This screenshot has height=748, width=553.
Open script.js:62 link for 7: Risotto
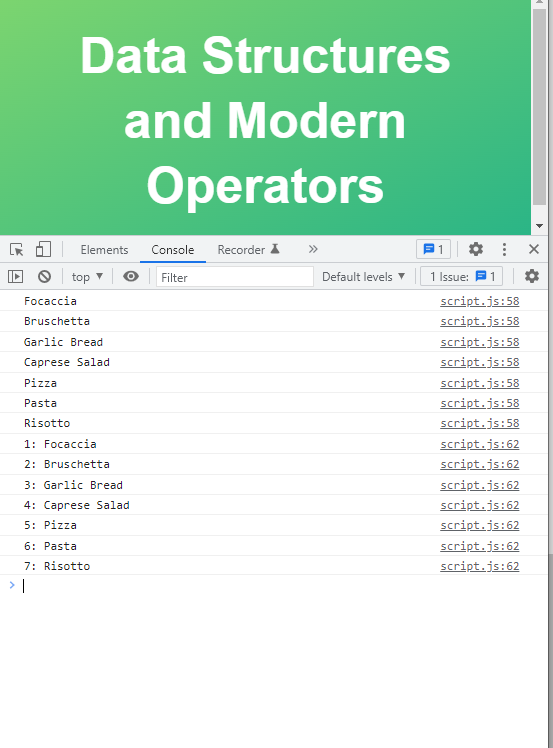point(480,566)
